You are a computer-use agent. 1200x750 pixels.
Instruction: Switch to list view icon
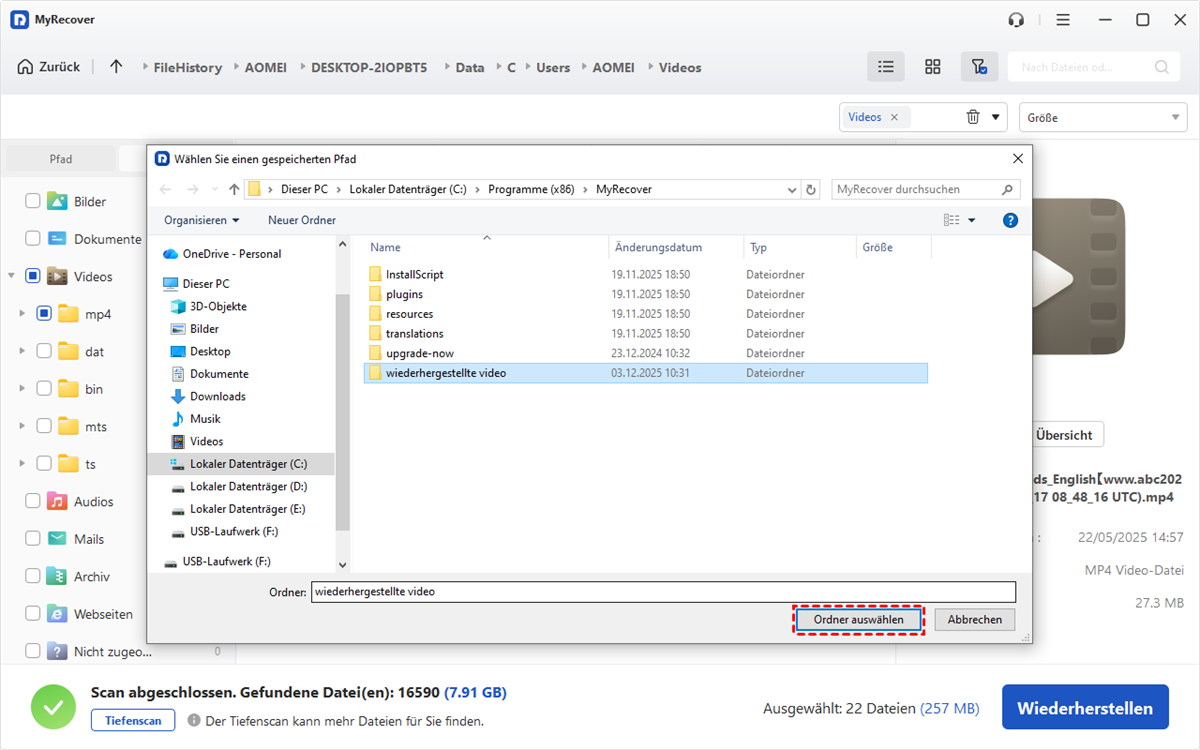(885, 67)
